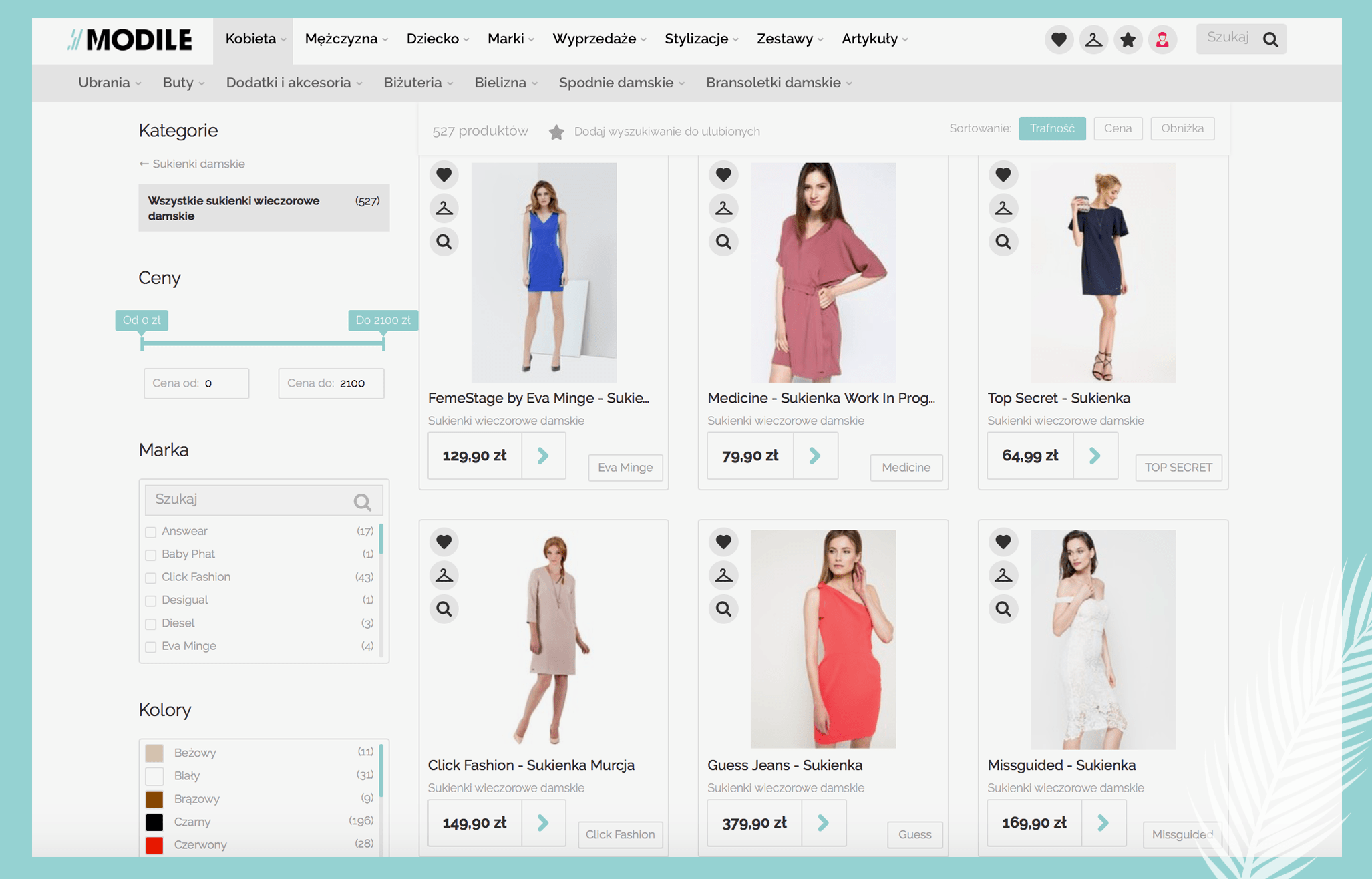Add FemeStage dress to wardrobe hanger
The width and height of the screenshot is (1372, 879).
pos(444,208)
